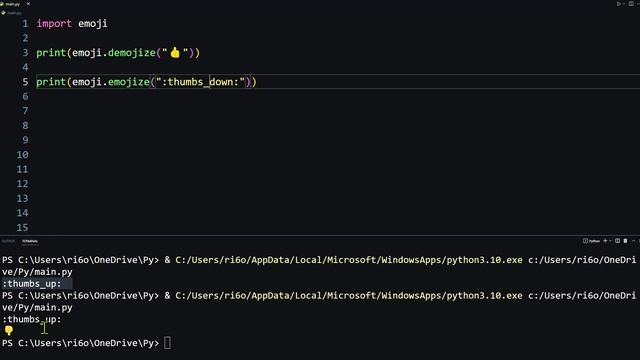Click line number 1 in the gutter

25,24
